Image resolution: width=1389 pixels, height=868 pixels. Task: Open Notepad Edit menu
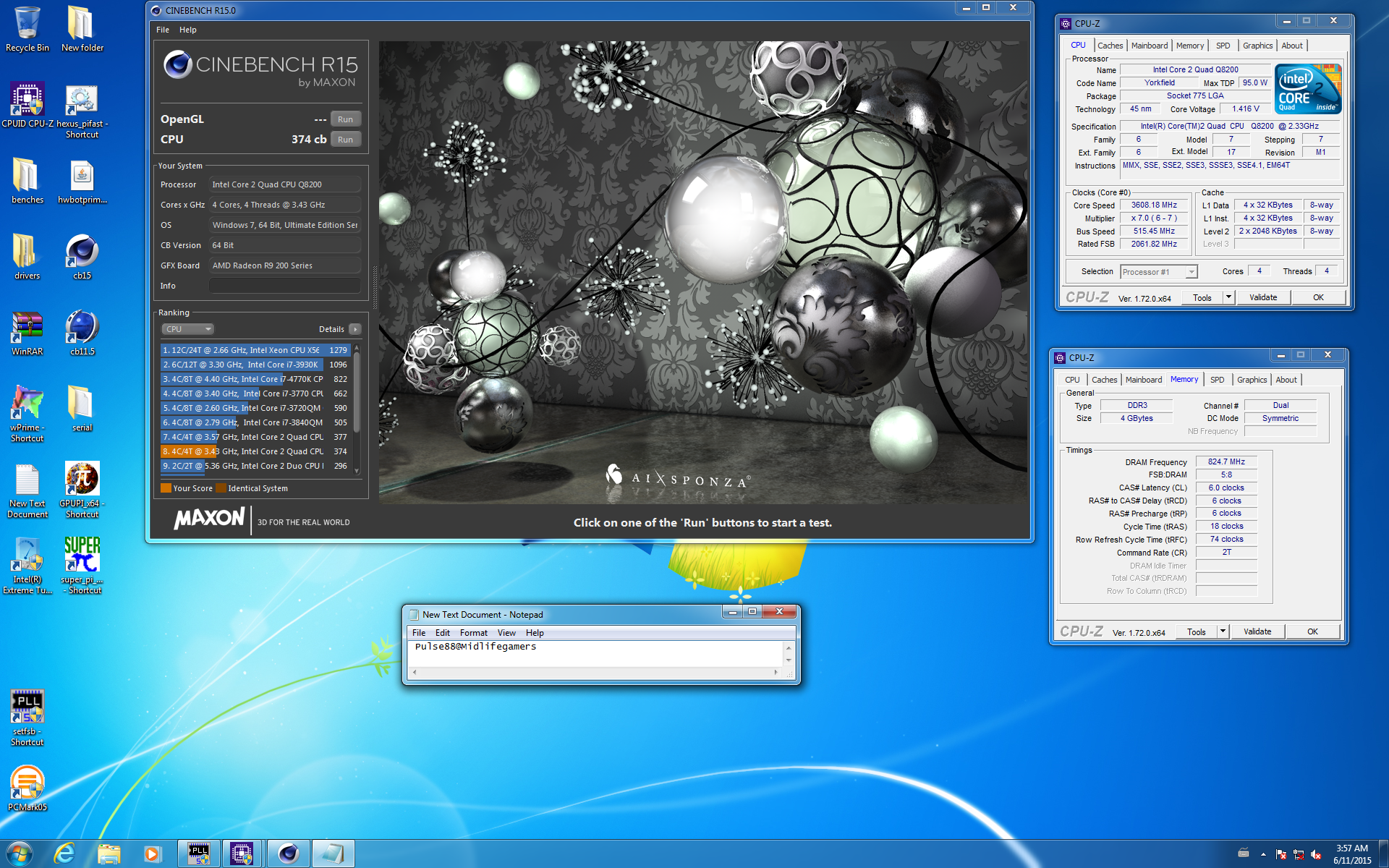[x=443, y=633]
